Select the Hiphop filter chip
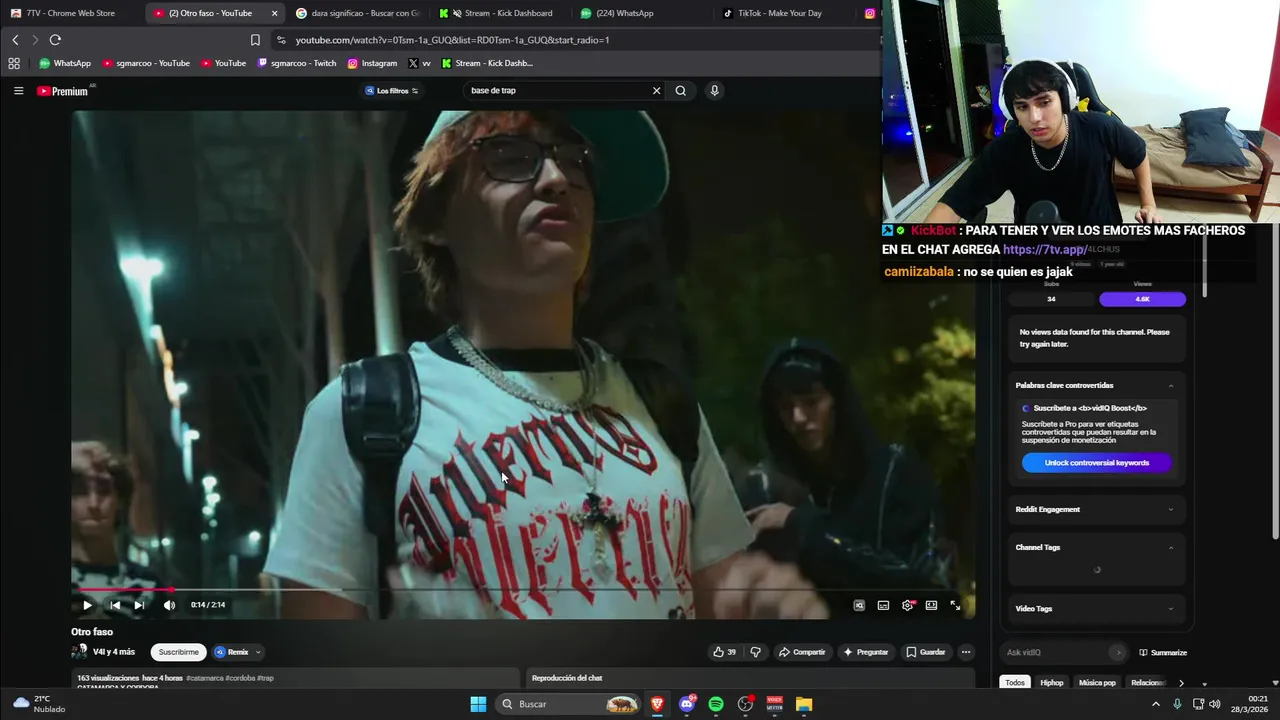The height and width of the screenshot is (720, 1280). (1052, 683)
